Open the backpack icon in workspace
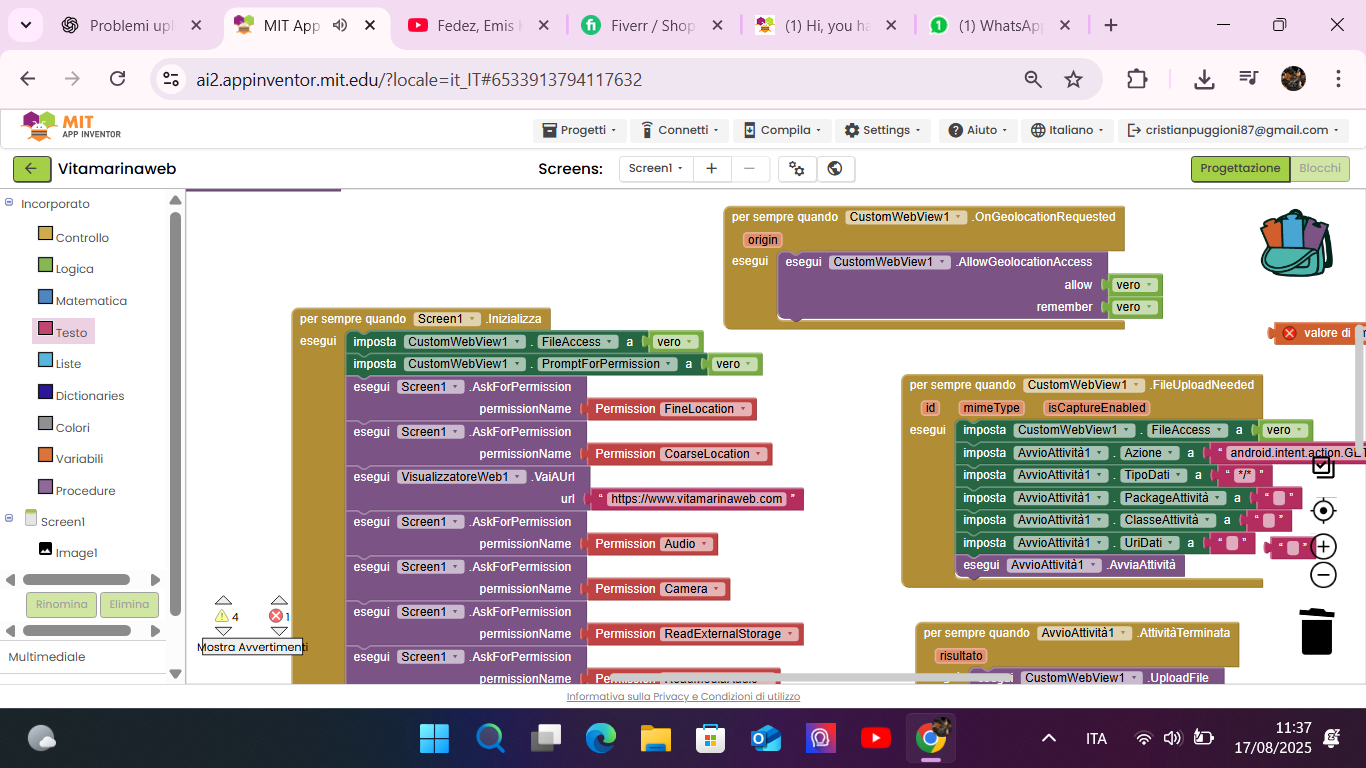Screen dimensions: 1366x768 1296,243
